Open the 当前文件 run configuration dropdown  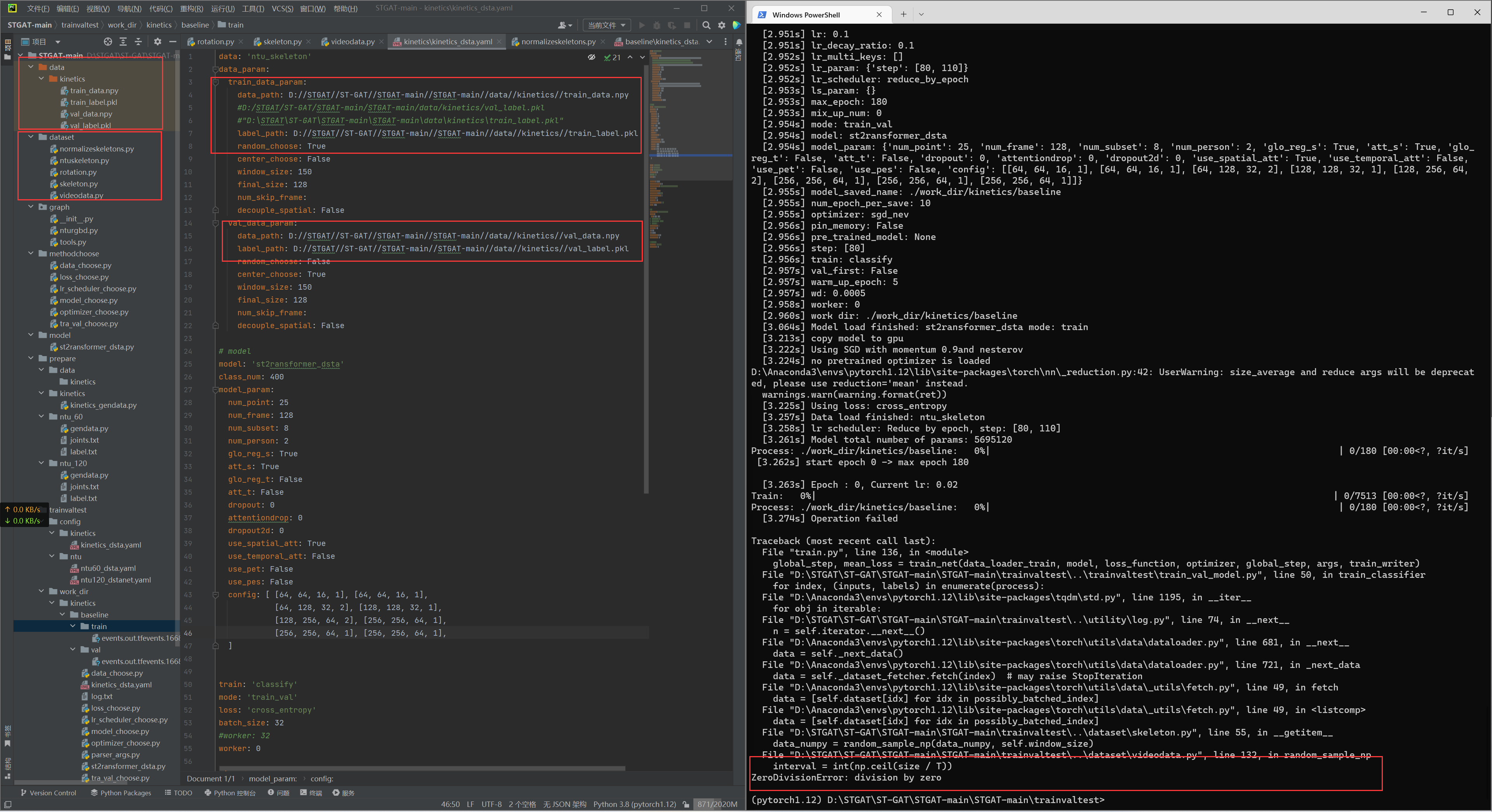(x=605, y=26)
